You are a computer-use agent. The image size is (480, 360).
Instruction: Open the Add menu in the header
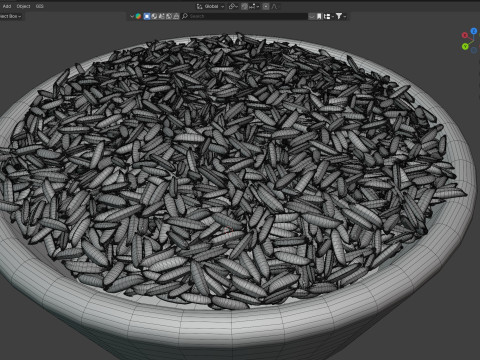[x=7, y=6]
